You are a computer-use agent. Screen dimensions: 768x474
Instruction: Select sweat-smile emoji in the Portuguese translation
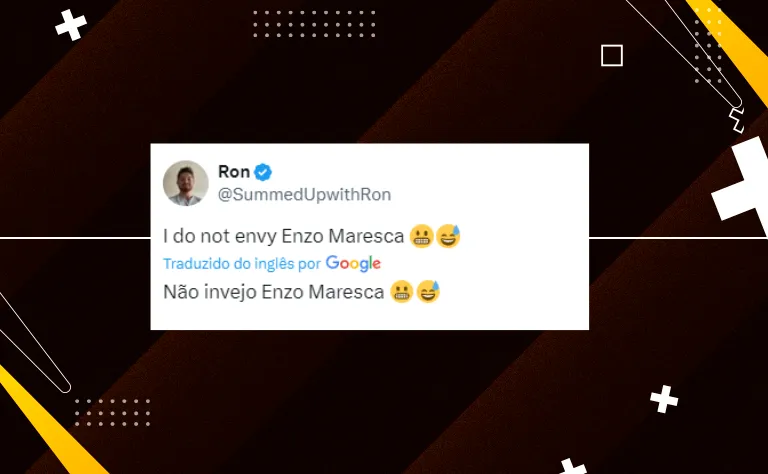tap(428, 292)
